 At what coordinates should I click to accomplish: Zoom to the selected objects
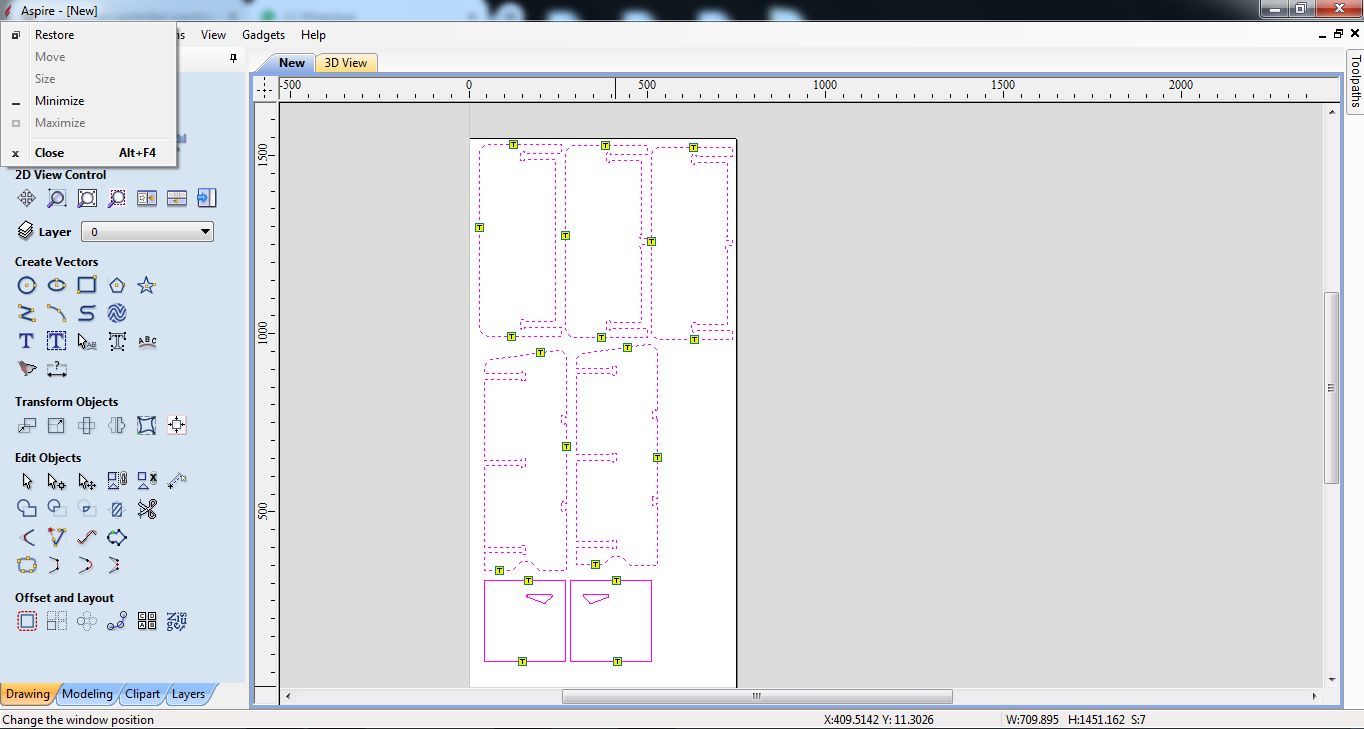coord(117,198)
